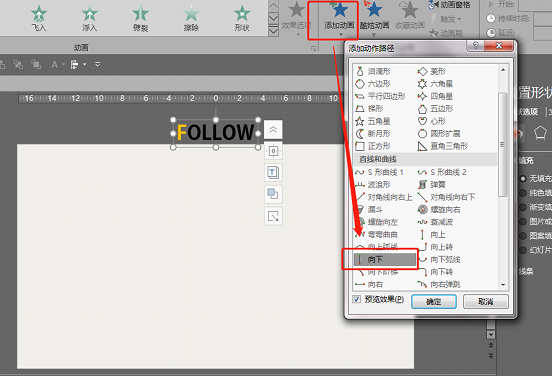The image size is (552, 376).
Task: Select the 无填充 fill radio button
Action: 523,178
